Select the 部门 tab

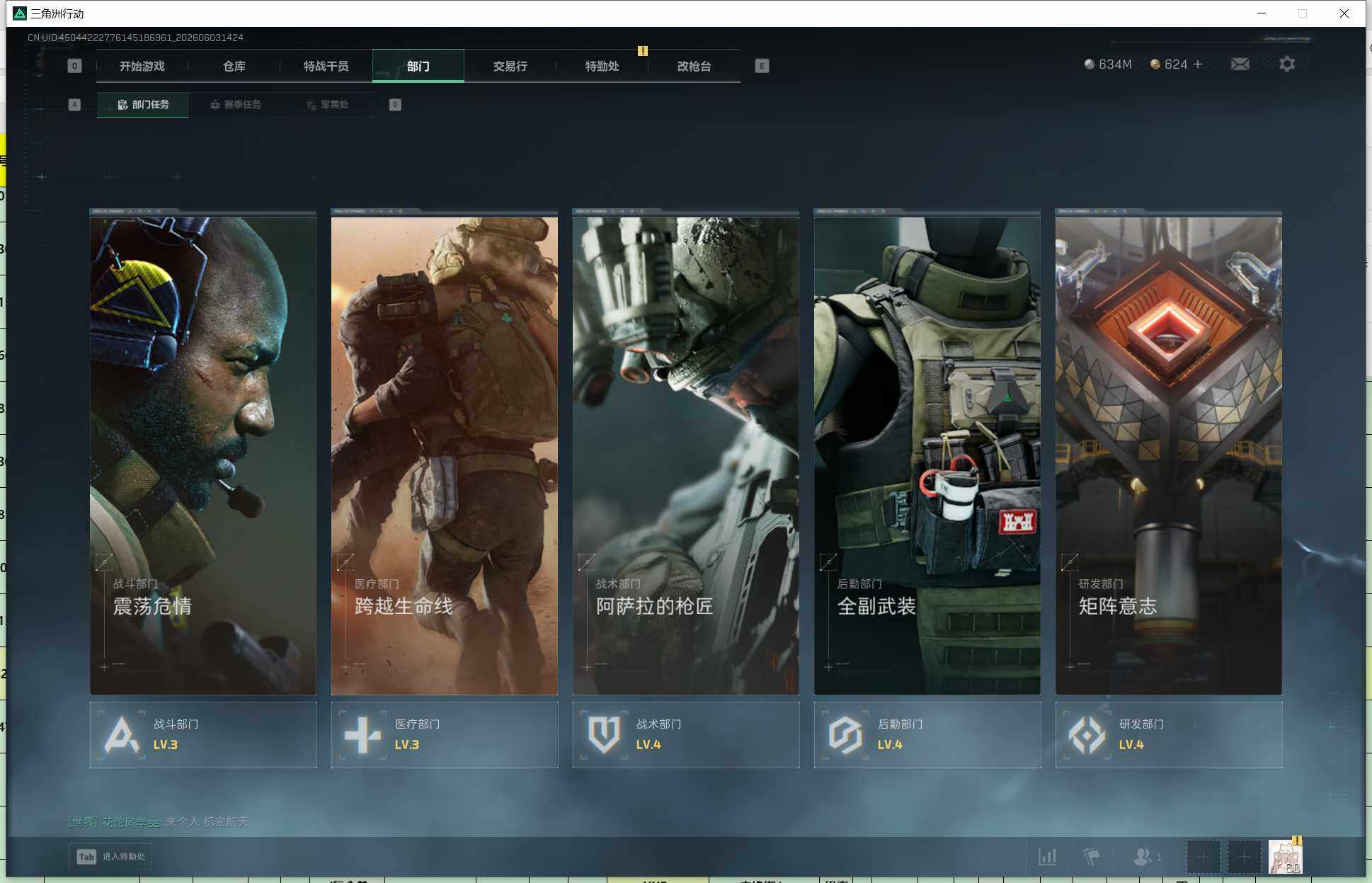tap(418, 66)
